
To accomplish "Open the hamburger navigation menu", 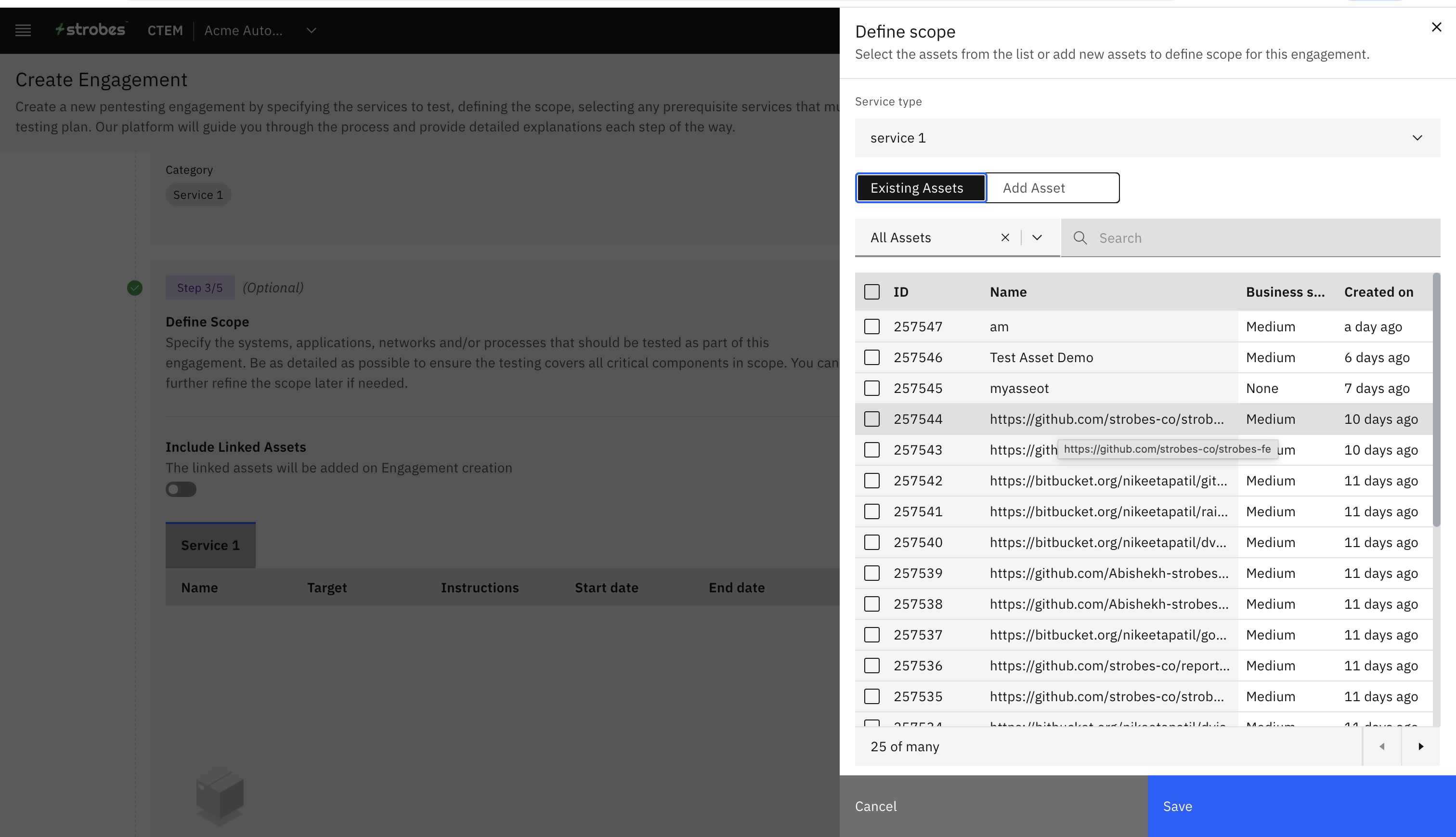I will pos(23,30).
